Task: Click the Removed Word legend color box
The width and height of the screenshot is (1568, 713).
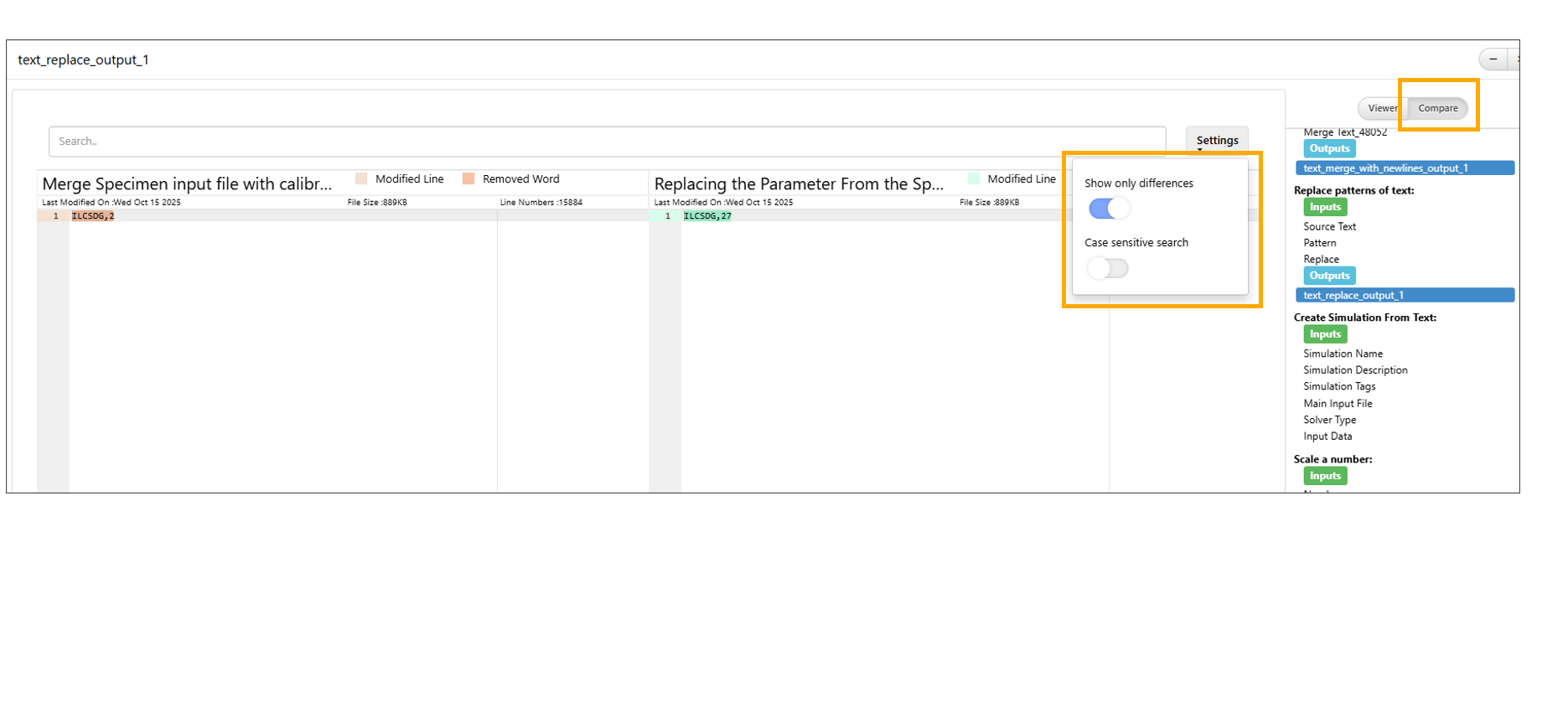Action: pos(468,178)
